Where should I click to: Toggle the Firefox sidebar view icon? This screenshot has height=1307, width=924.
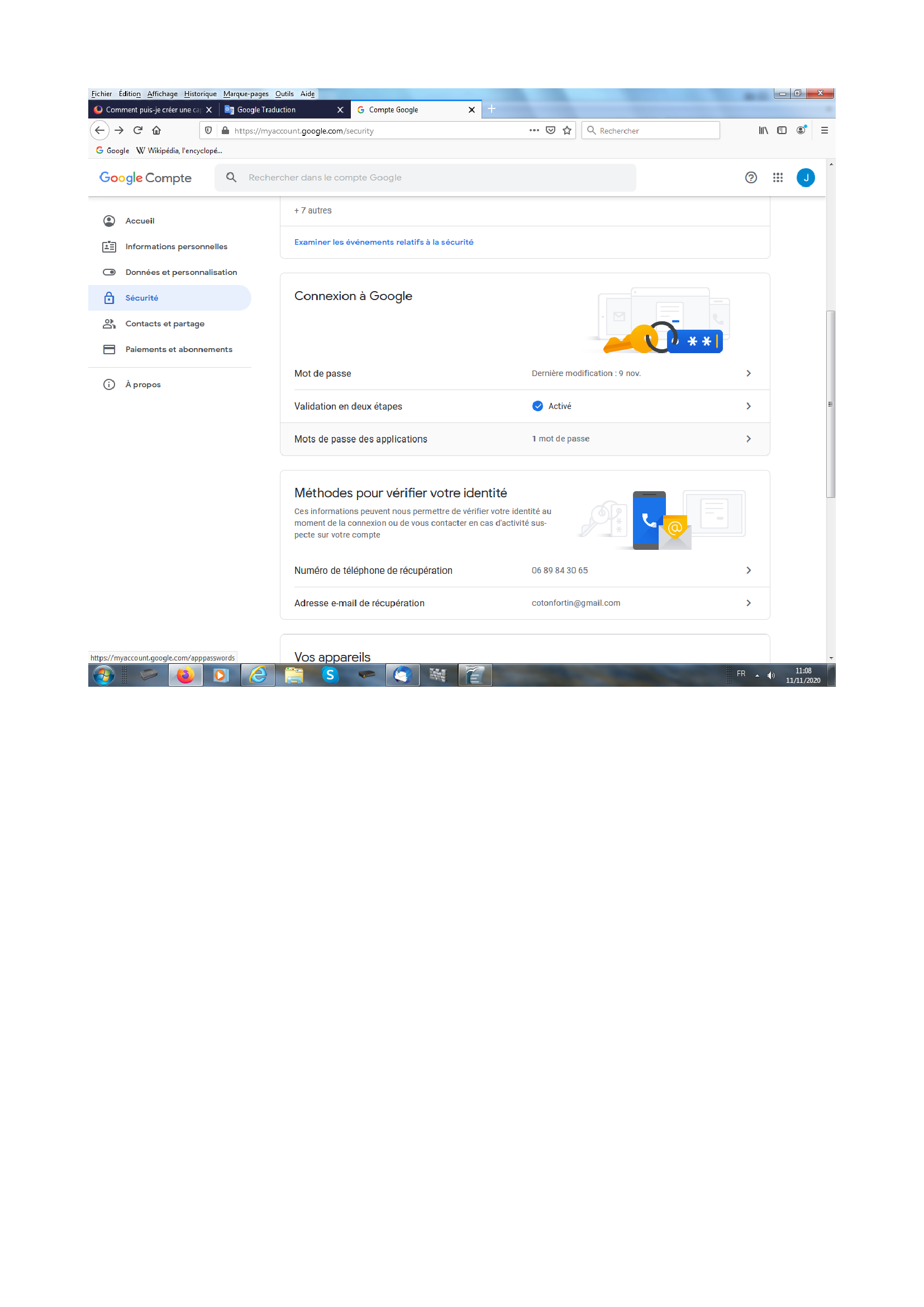tap(782, 130)
